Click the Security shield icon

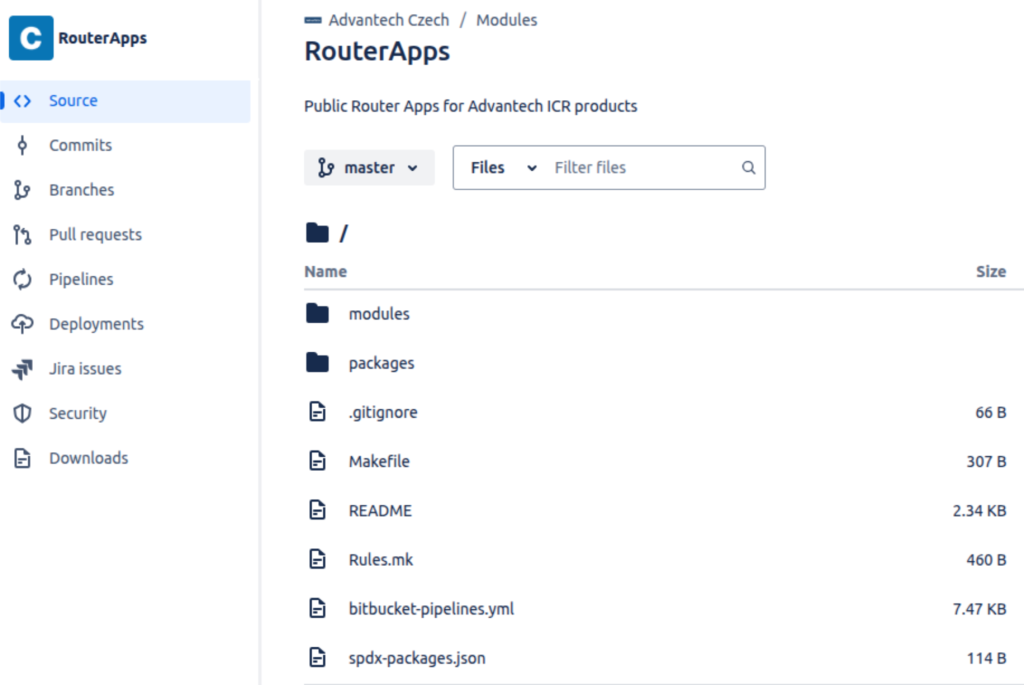click(22, 413)
